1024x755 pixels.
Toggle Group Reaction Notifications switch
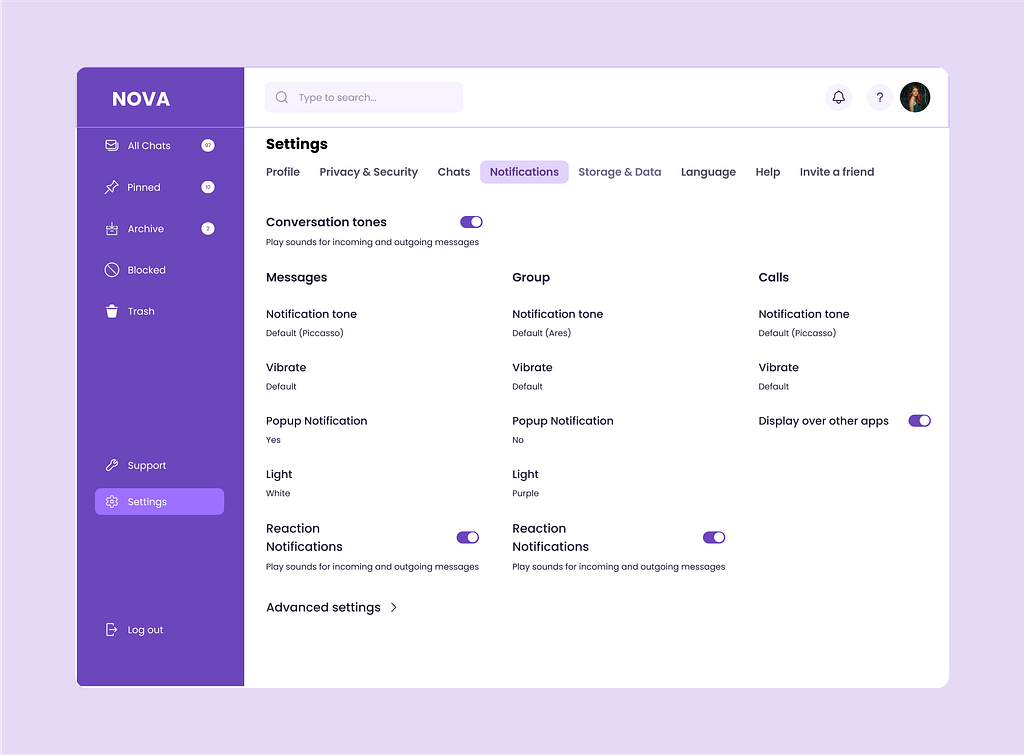[x=714, y=538]
